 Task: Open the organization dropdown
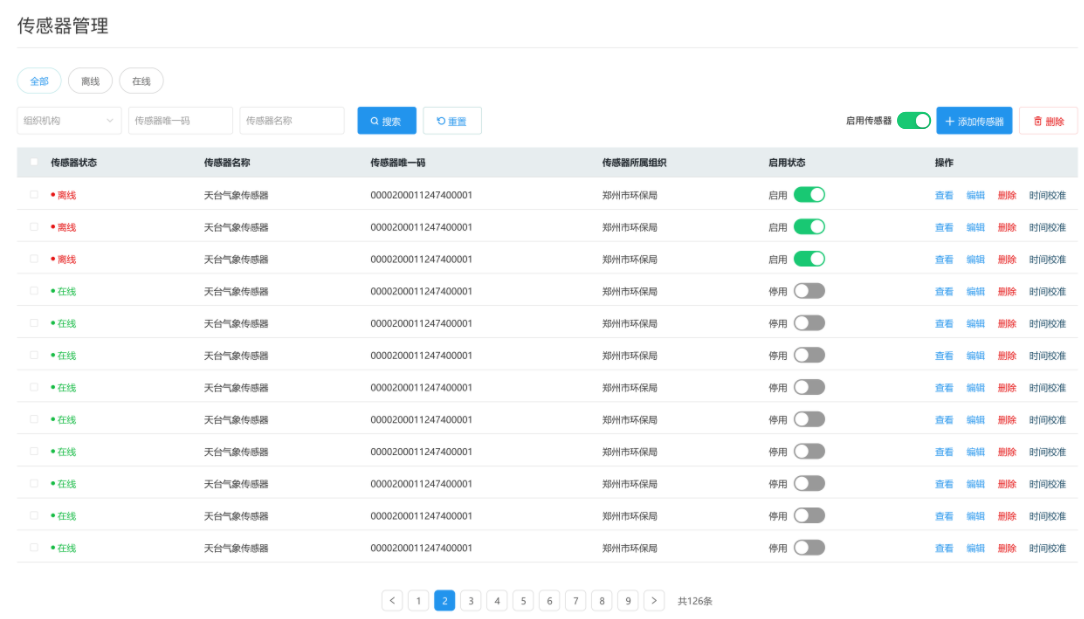click(x=69, y=121)
